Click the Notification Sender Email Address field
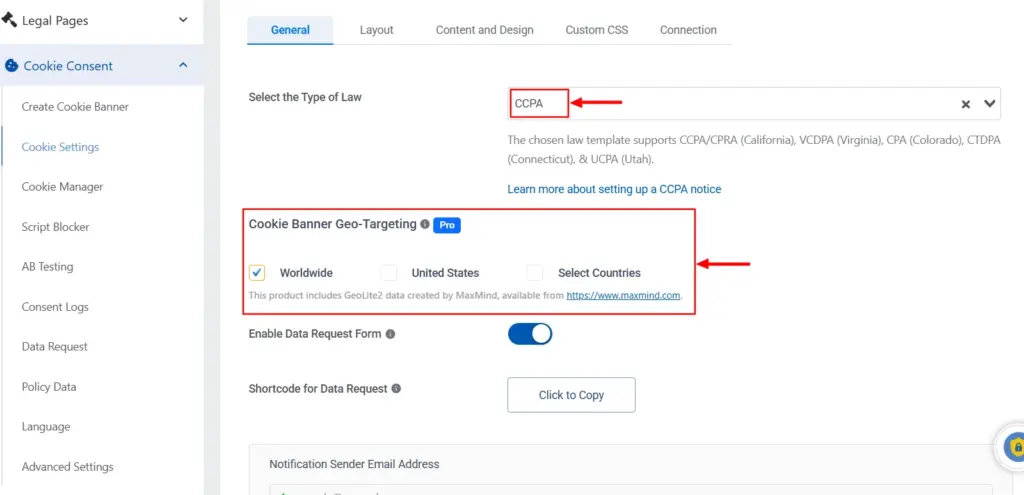Image resolution: width=1024 pixels, height=495 pixels. (631, 490)
